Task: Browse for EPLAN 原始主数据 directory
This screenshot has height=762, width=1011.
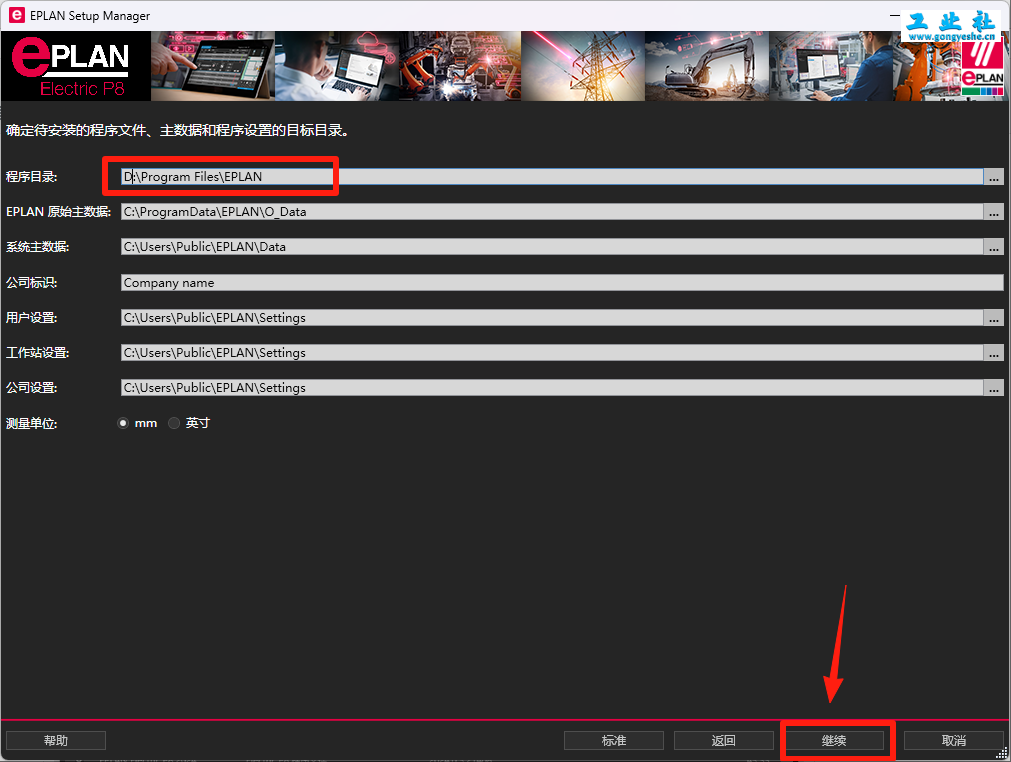Action: [994, 212]
